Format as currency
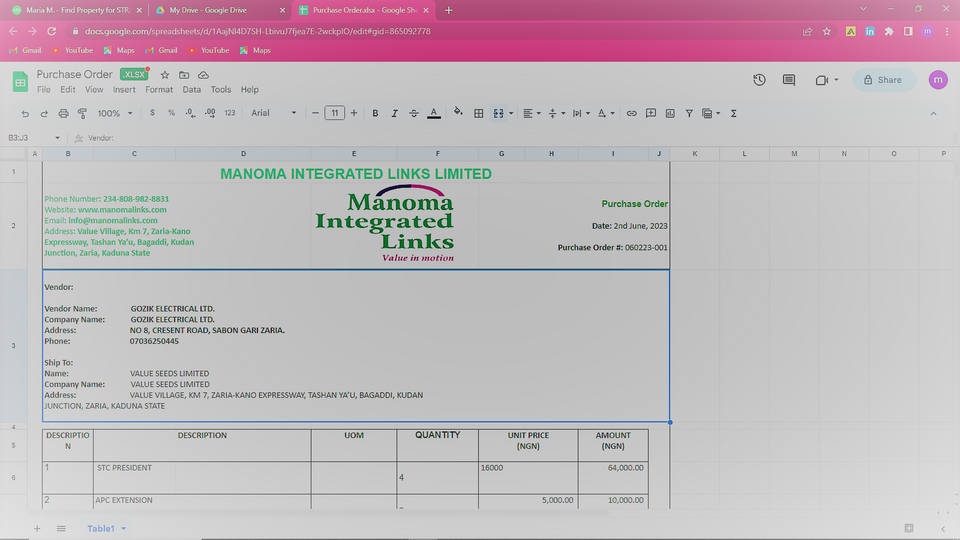Screen dimensions: 960x540 point(152,113)
